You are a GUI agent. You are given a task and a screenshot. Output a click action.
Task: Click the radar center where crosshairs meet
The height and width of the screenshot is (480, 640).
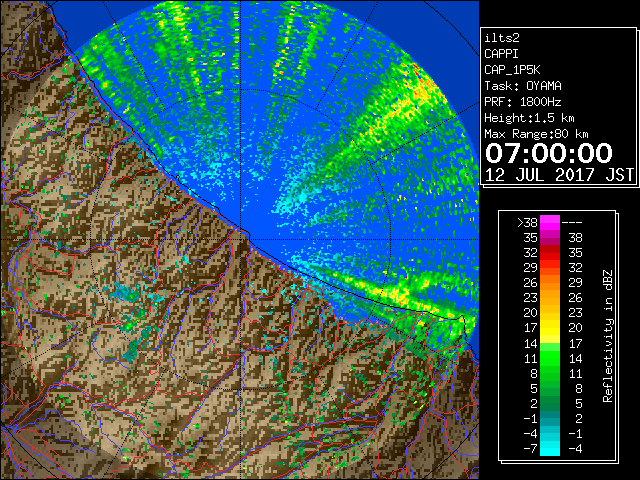(241, 240)
